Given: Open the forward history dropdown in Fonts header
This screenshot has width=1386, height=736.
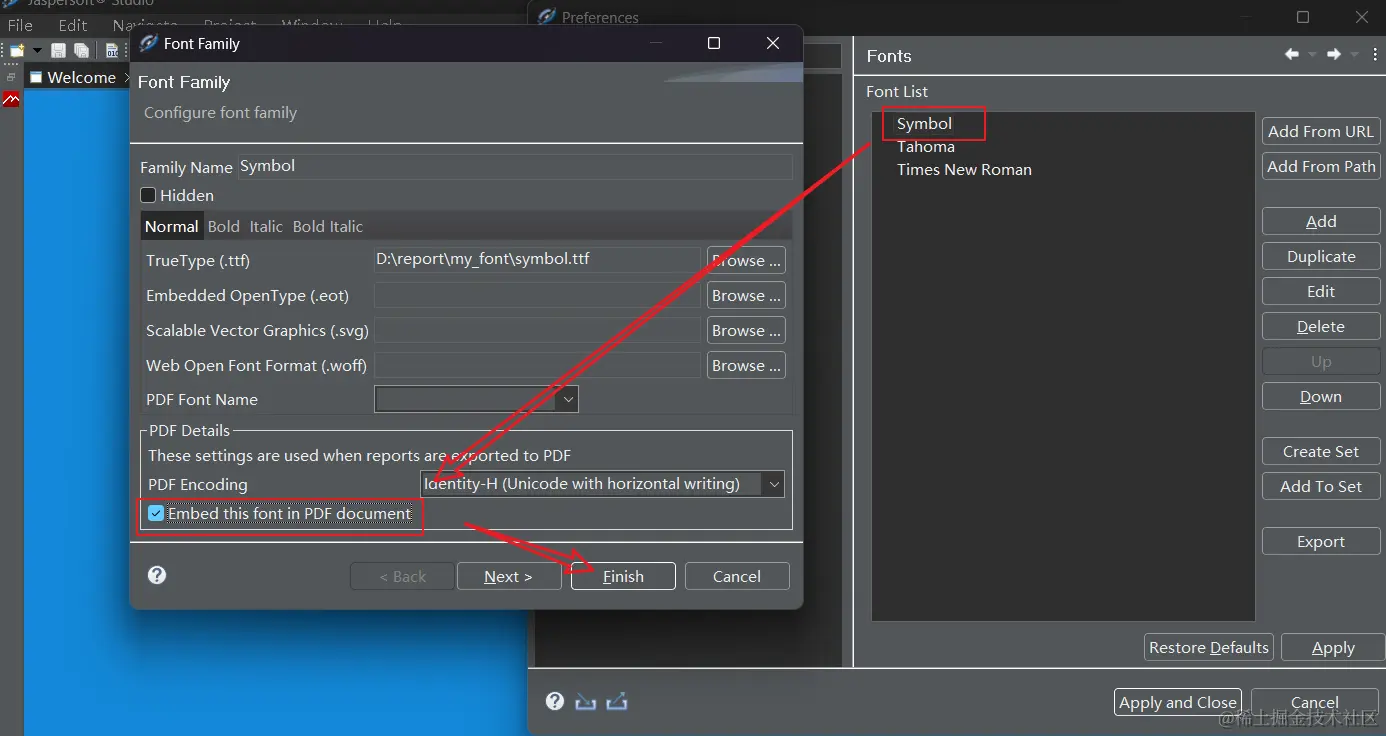Looking at the screenshot, I should click(1354, 55).
